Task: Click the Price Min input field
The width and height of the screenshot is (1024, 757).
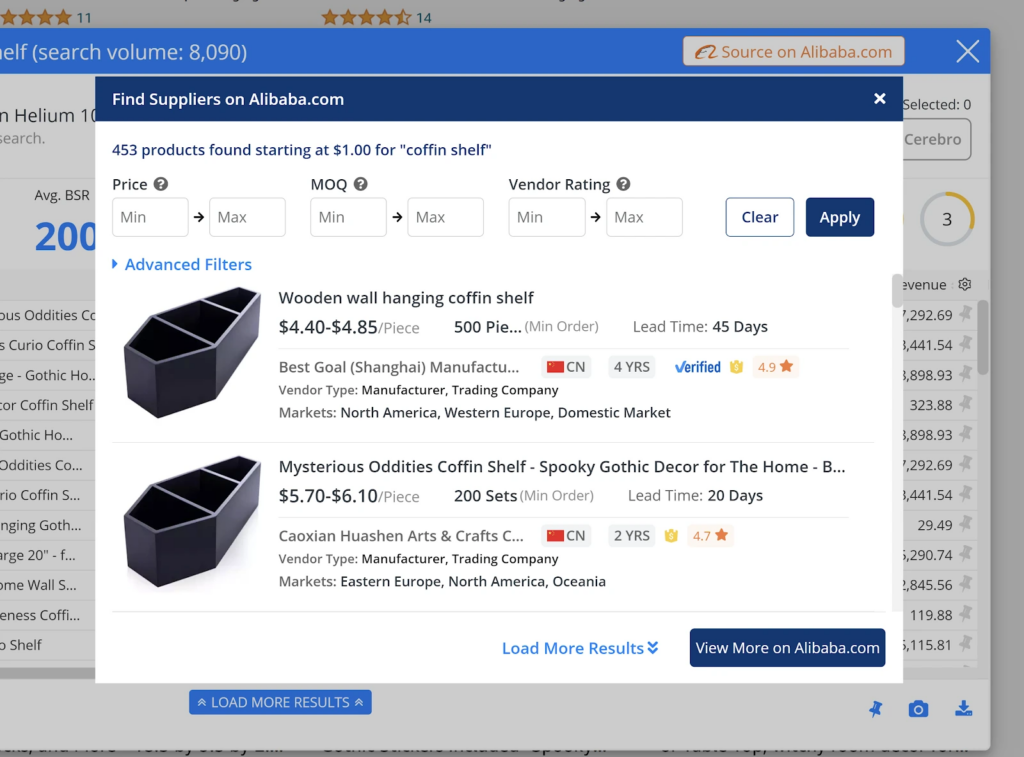Action: click(150, 217)
